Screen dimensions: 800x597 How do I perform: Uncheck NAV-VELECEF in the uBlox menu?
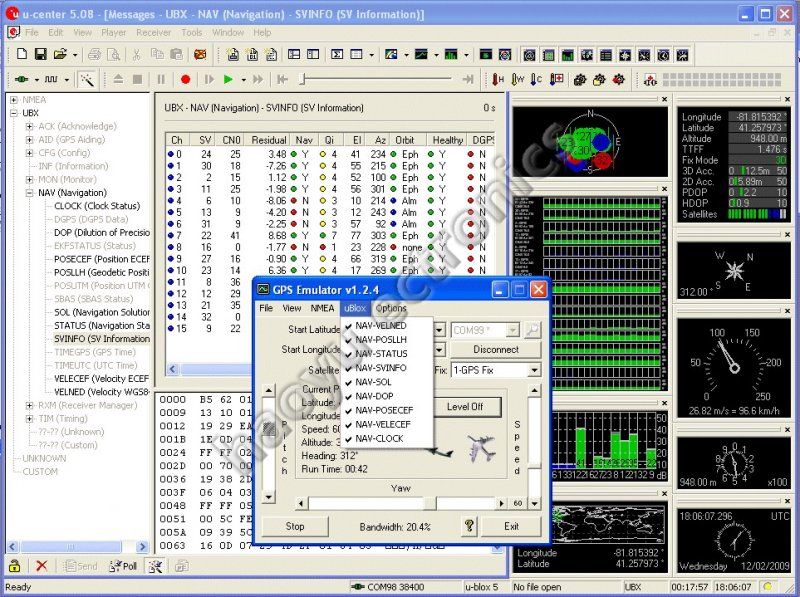[381, 424]
